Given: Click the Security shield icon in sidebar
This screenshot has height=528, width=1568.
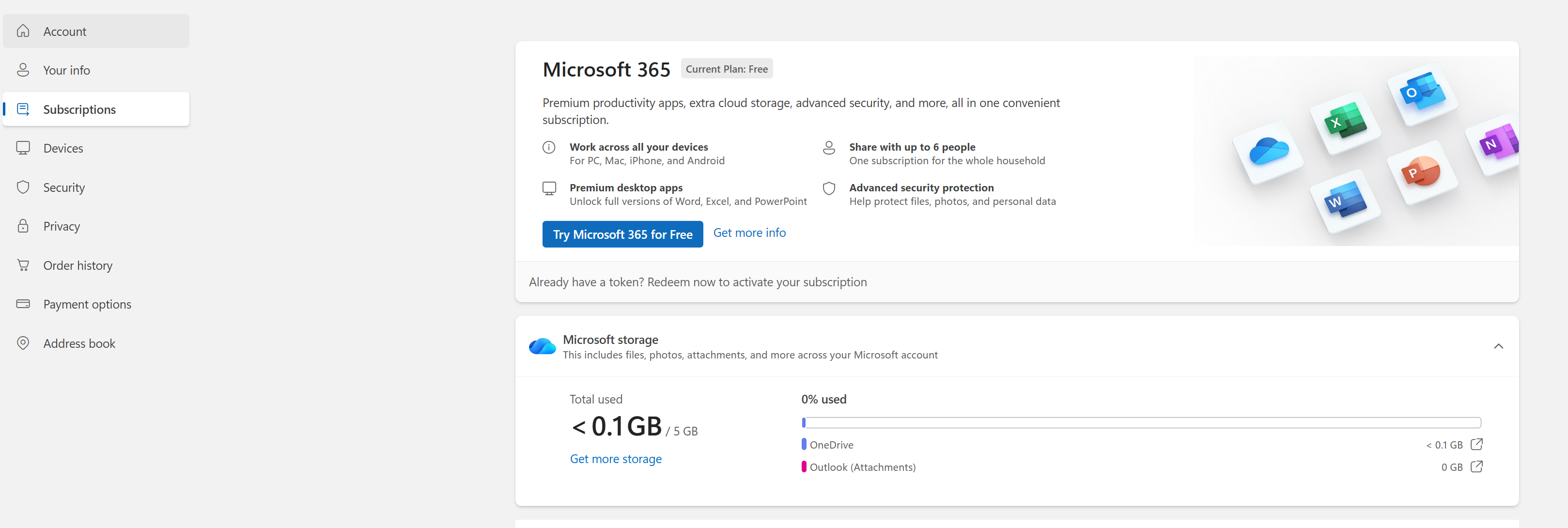Looking at the screenshot, I should click(23, 187).
